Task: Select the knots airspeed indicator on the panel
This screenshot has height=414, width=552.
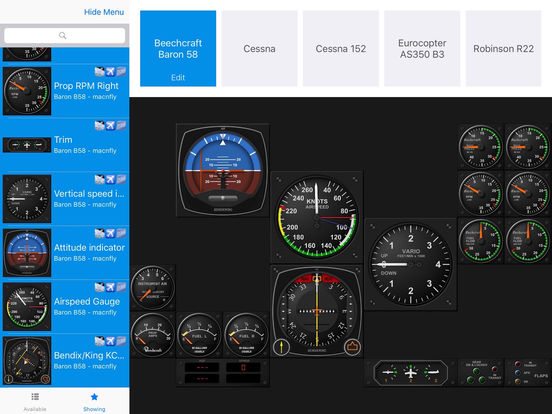Action: pos(316,218)
